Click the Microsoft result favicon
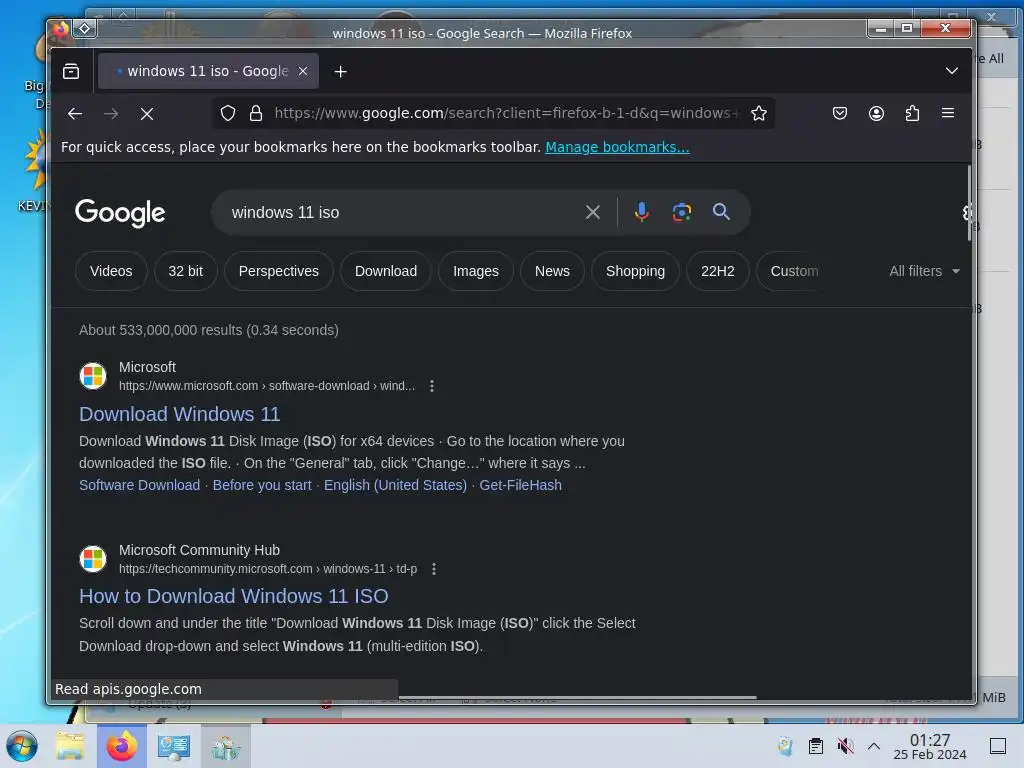 (x=93, y=376)
